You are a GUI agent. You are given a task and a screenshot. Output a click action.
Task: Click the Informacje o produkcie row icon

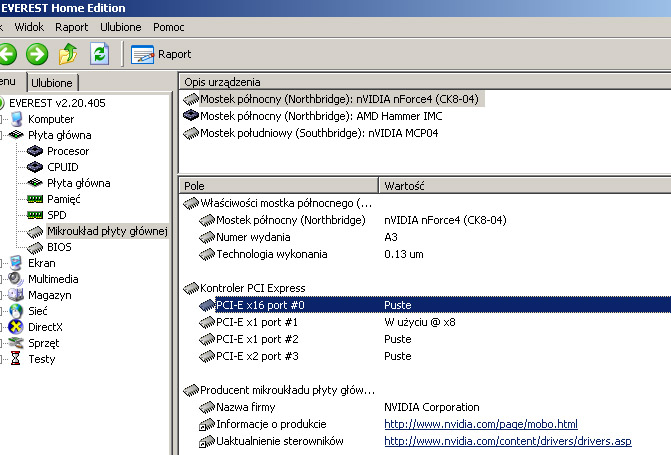pos(207,425)
